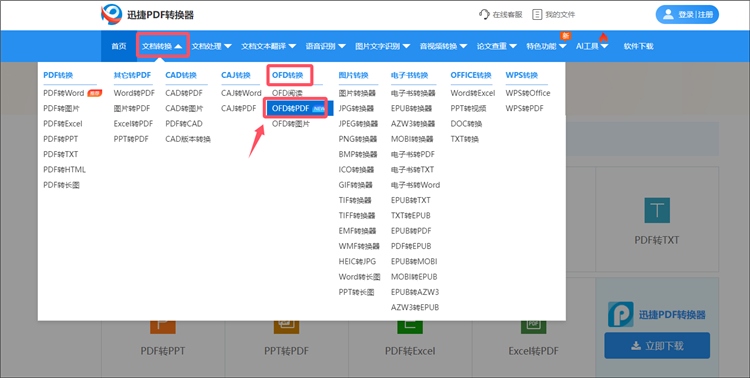Click the PDF转Excel tile icon

point(410,327)
